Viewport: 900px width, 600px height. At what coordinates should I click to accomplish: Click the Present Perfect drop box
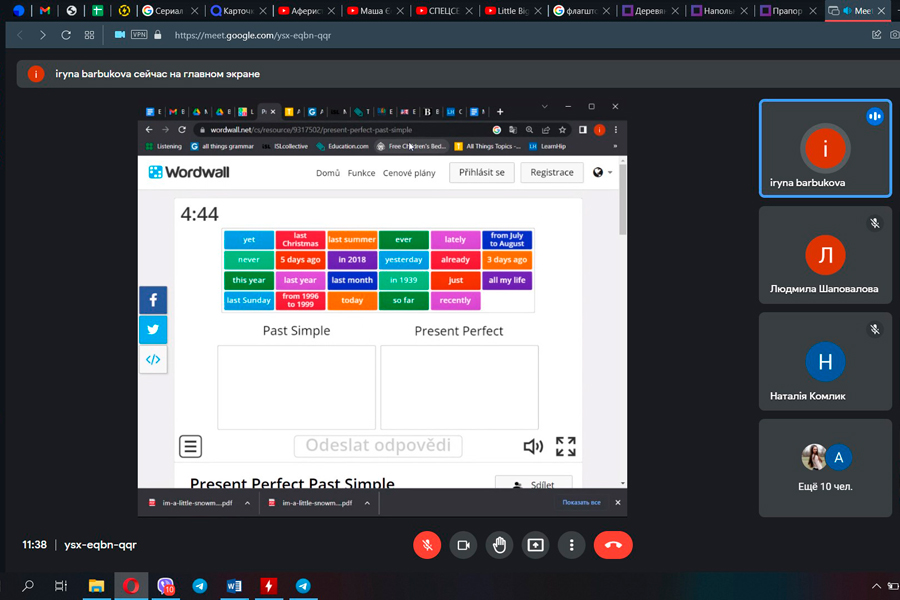459,387
